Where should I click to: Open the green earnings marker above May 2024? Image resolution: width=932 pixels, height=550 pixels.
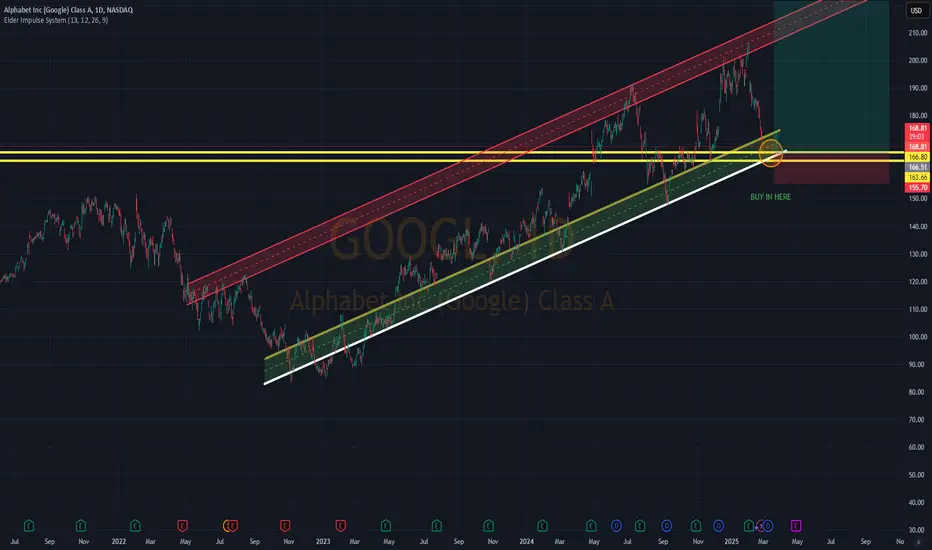(x=591, y=526)
